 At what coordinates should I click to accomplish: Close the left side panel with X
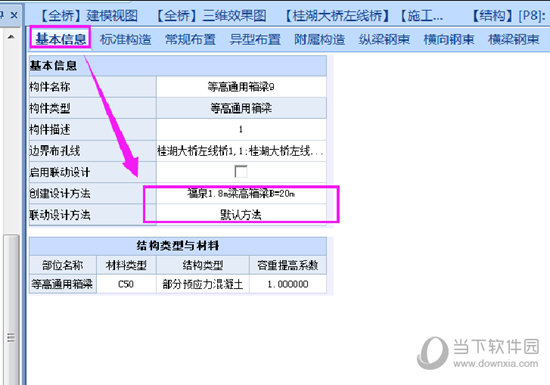coord(14,15)
